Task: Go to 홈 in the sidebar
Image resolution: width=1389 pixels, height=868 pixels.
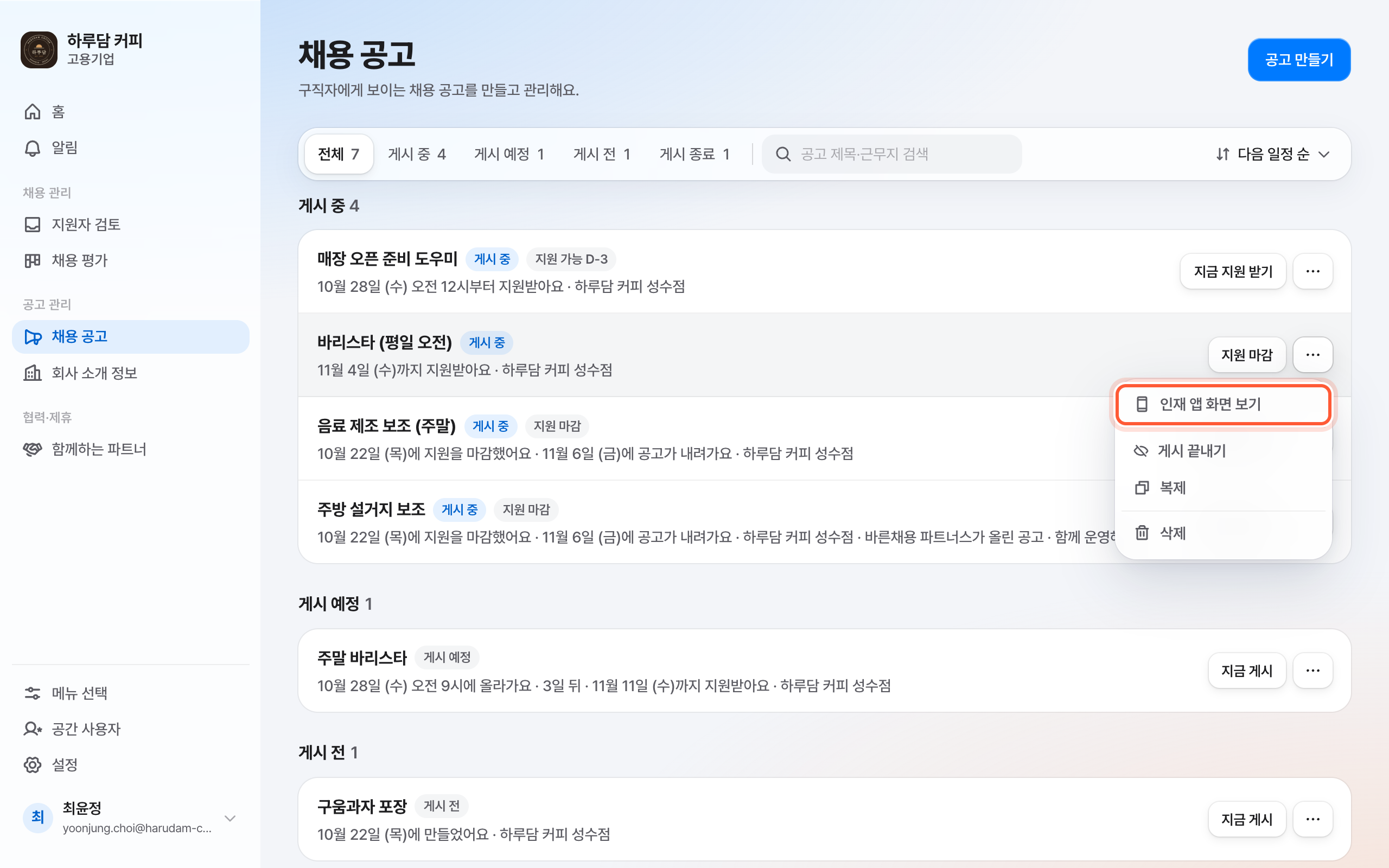Action: click(130, 111)
